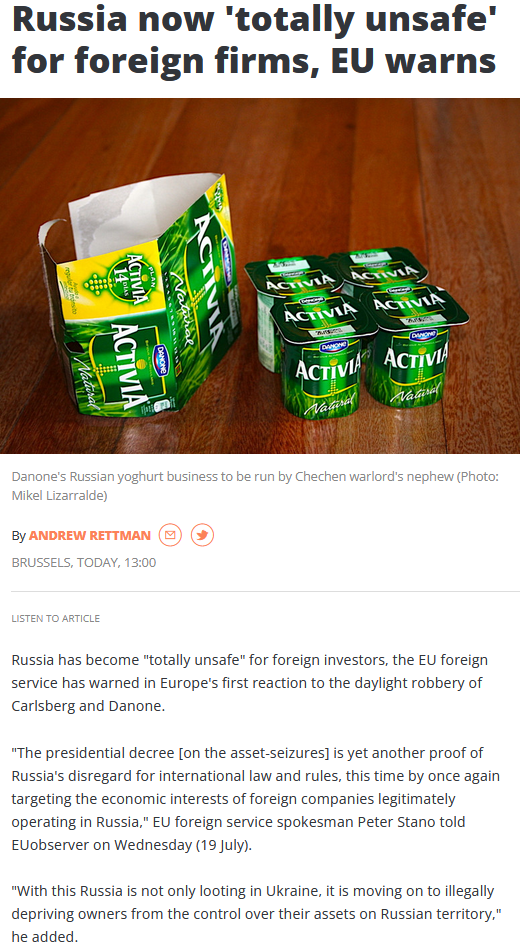
Task: Click the photo caption about Danone
Action: 255,486
